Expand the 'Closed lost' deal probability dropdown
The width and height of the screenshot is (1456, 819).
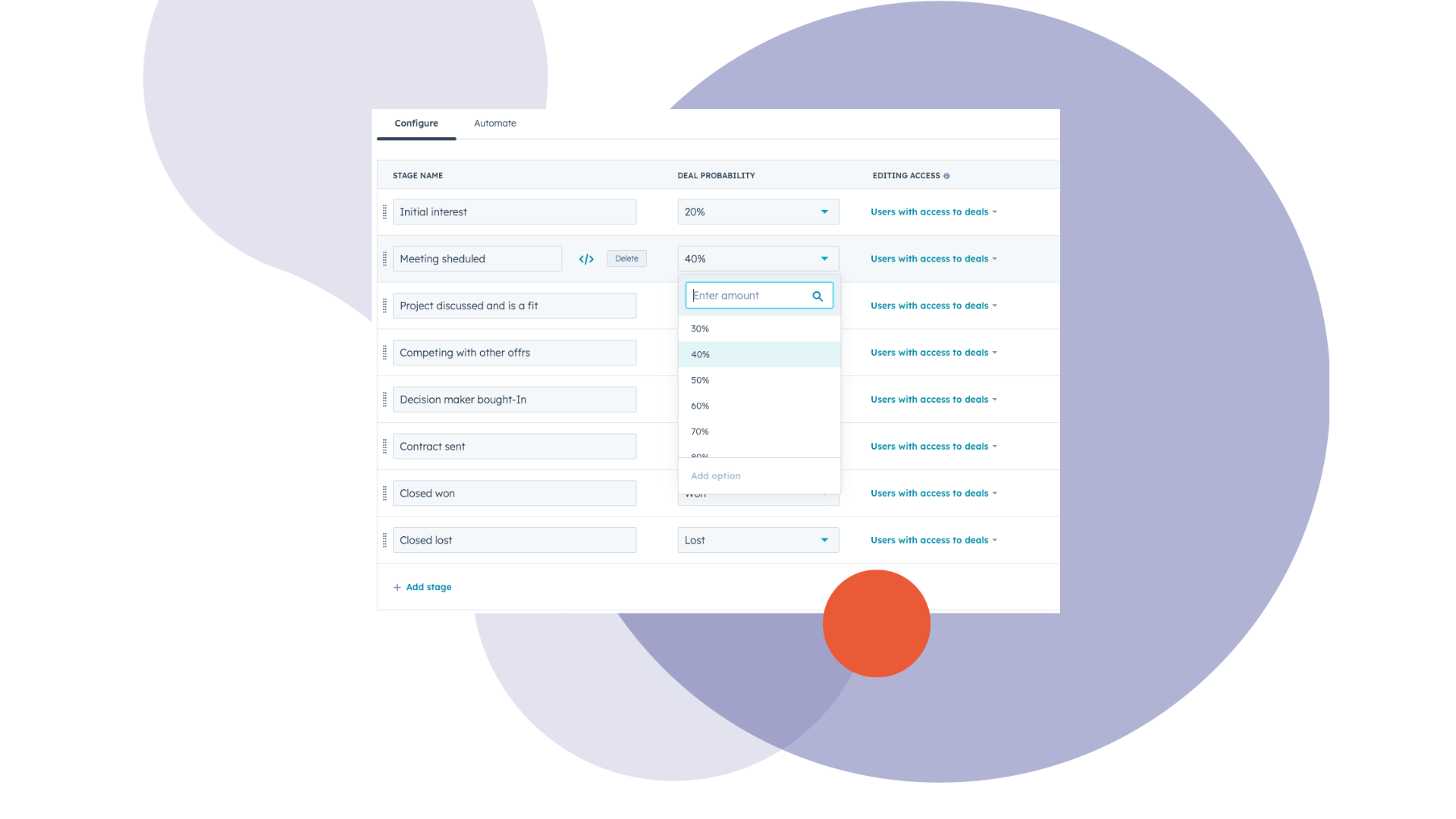click(823, 539)
